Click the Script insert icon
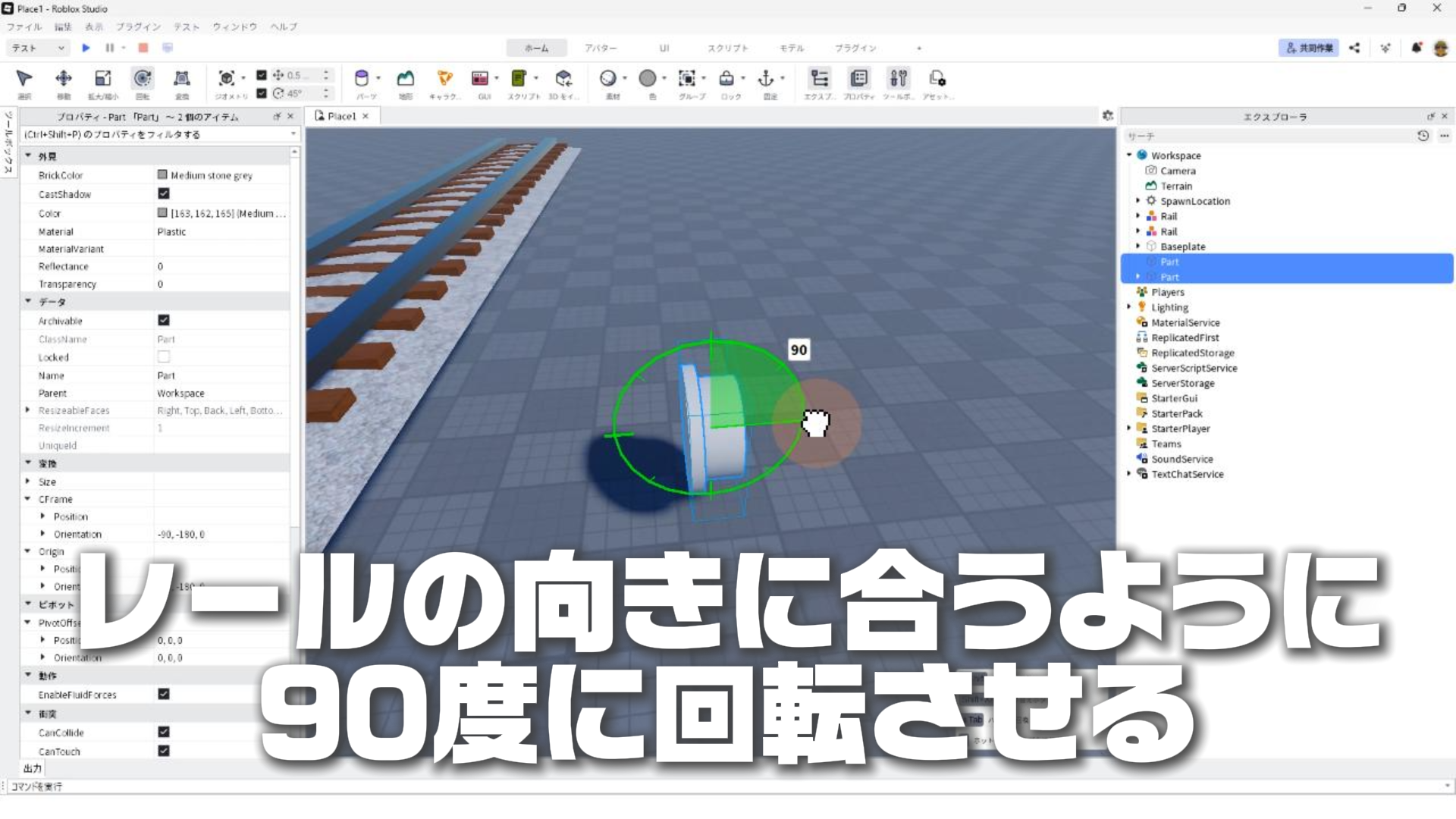The width and height of the screenshot is (1456, 819). tap(519, 79)
